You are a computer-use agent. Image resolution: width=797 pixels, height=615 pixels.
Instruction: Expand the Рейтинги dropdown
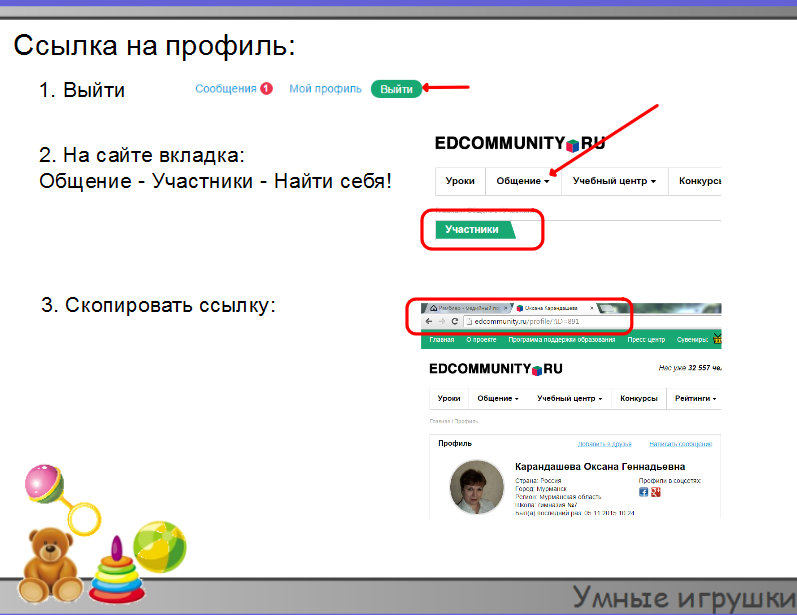click(x=695, y=398)
